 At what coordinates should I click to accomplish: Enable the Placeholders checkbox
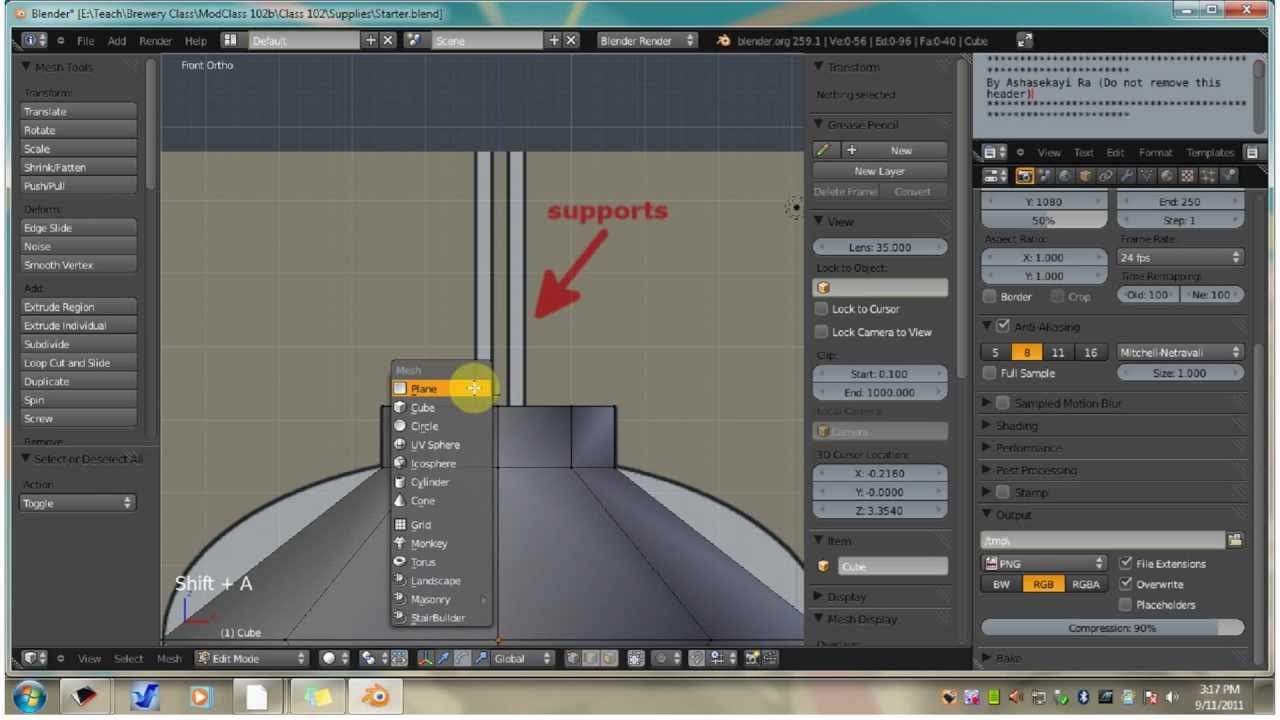pyautogui.click(x=1126, y=604)
